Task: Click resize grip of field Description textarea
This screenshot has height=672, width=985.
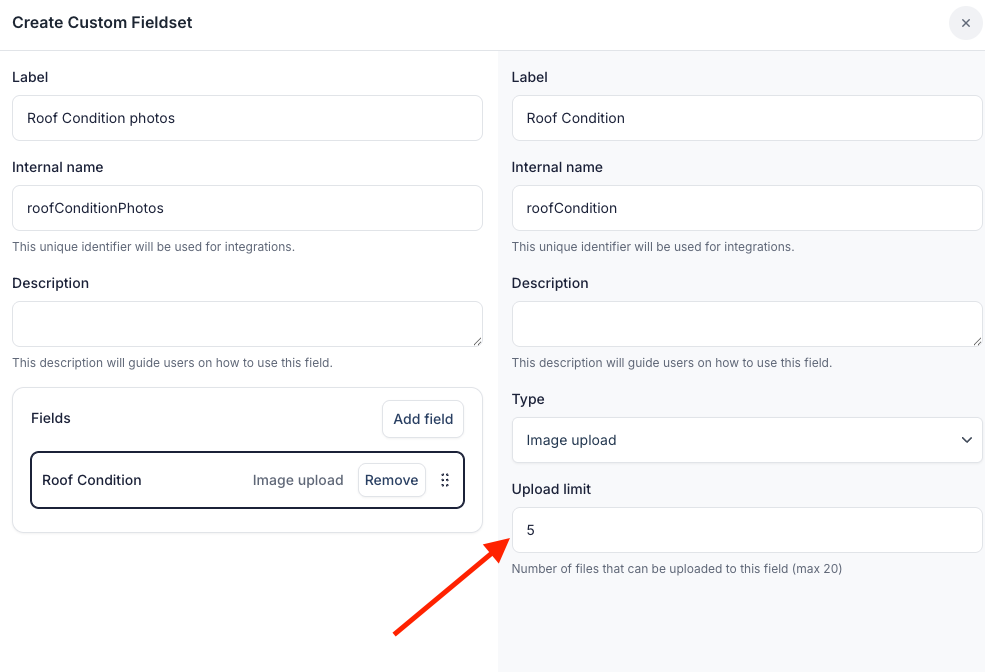Action: 977,341
